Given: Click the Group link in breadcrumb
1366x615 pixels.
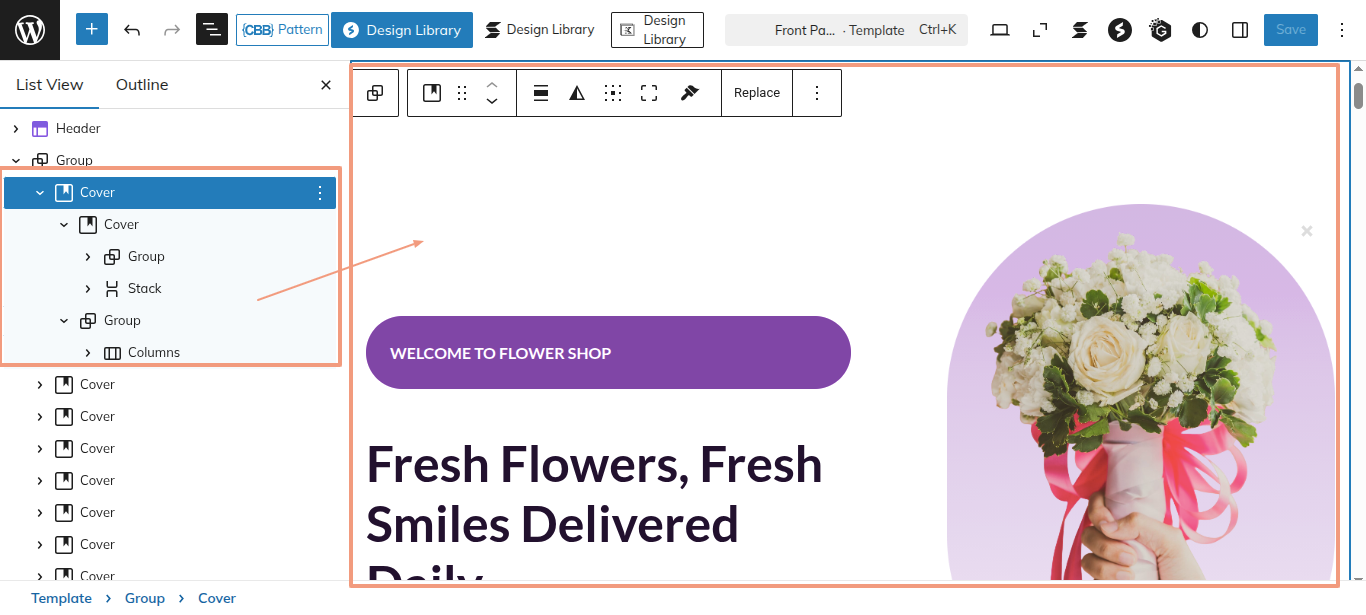Looking at the screenshot, I should 145,598.
